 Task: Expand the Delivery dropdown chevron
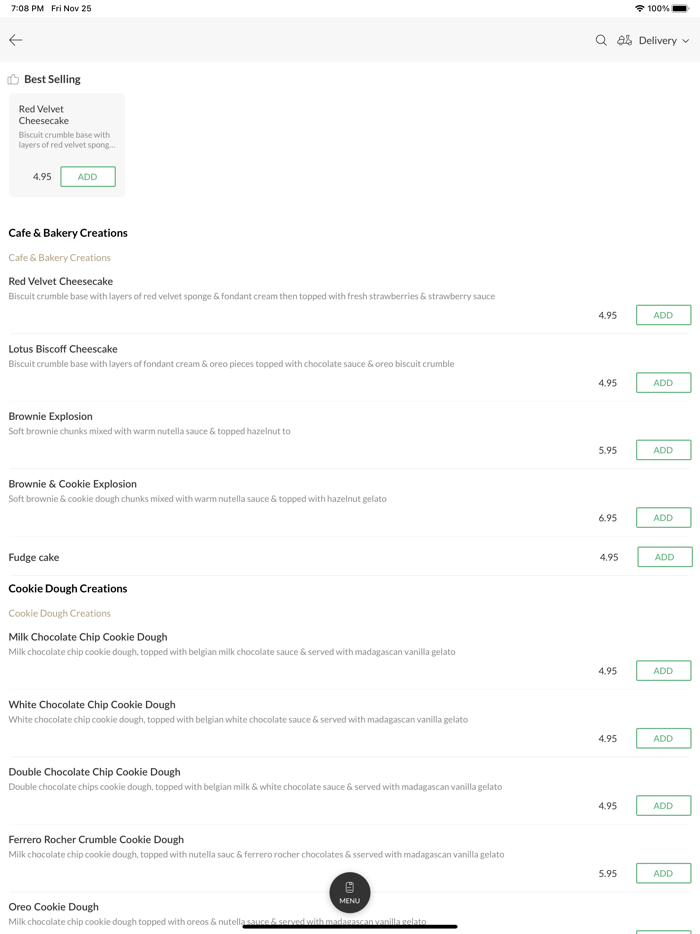coord(686,41)
